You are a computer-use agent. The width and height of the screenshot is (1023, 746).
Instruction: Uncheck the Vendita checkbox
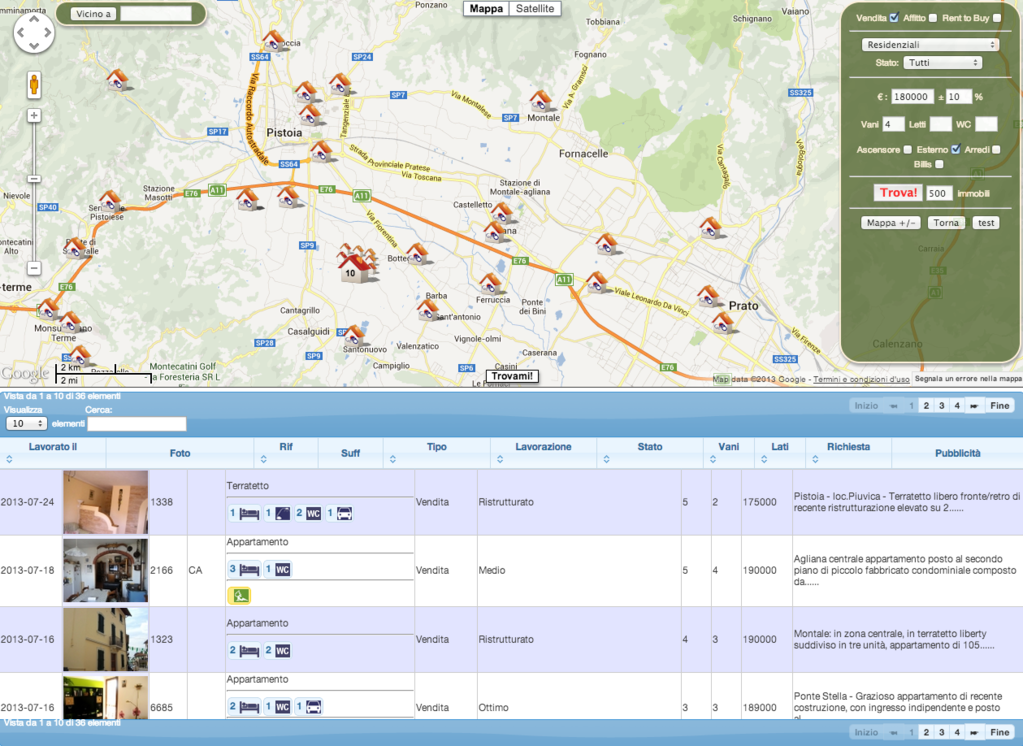(894, 18)
